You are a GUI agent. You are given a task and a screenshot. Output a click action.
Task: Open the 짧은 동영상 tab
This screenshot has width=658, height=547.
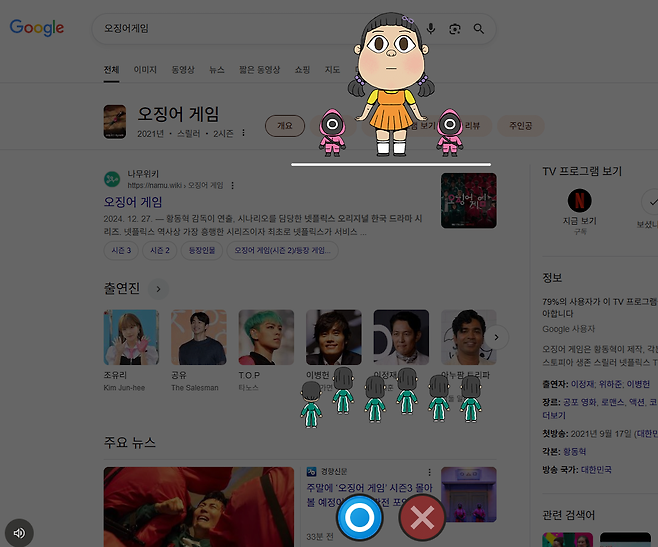click(259, 70)
